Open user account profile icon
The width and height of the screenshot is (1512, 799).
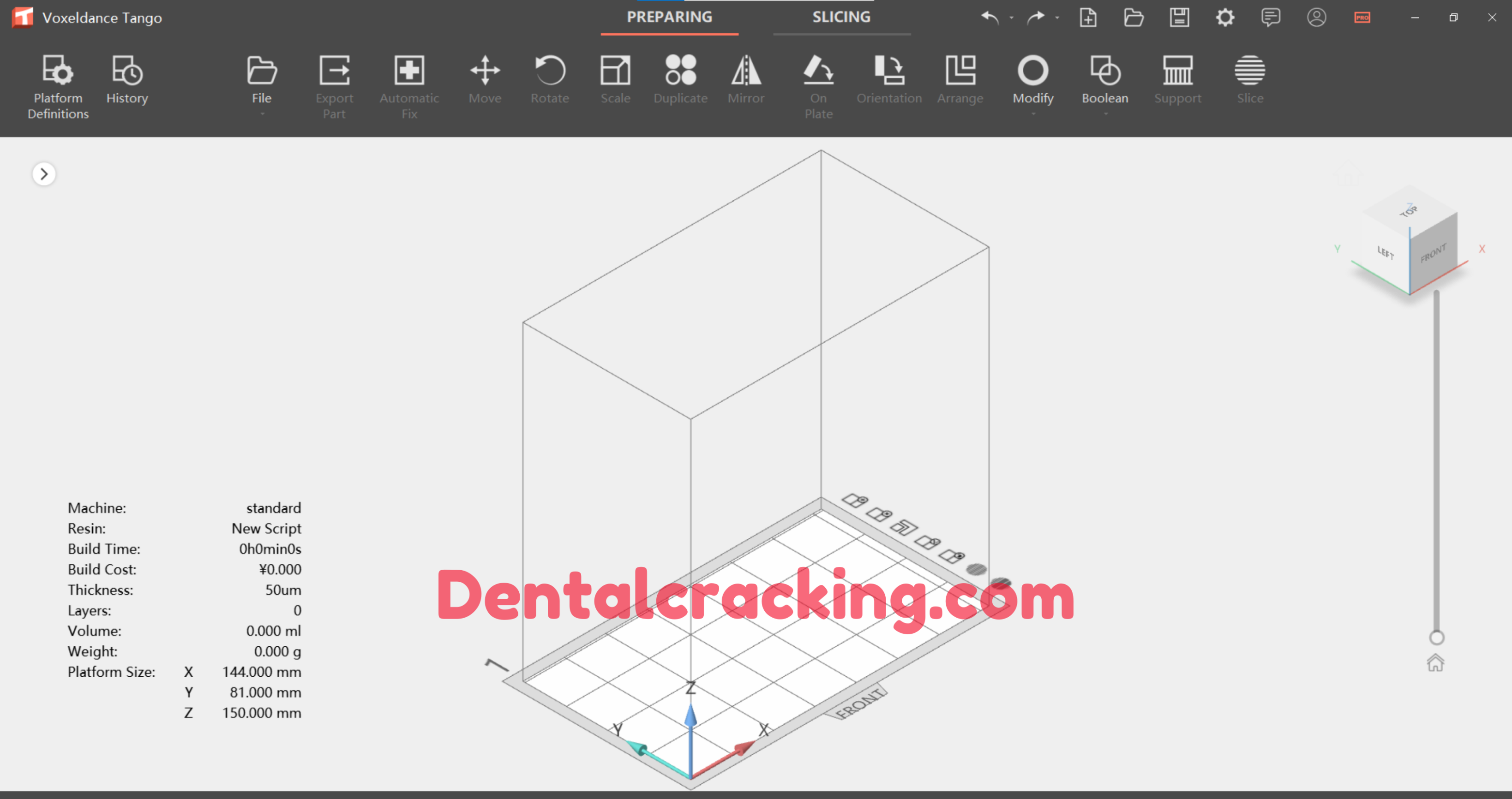(1317, 18)
